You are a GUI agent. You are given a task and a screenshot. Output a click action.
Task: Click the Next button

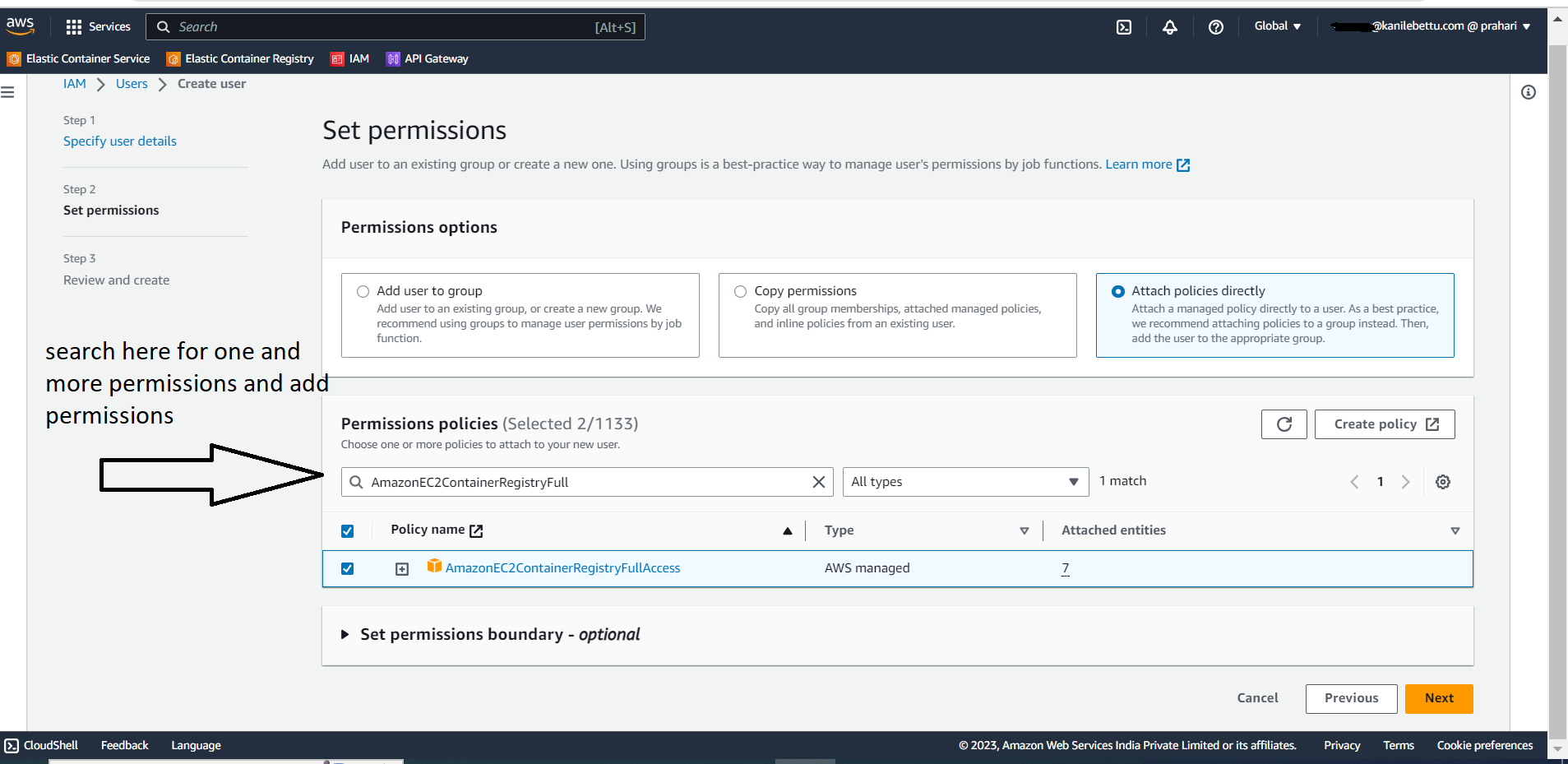(1439, 698)
